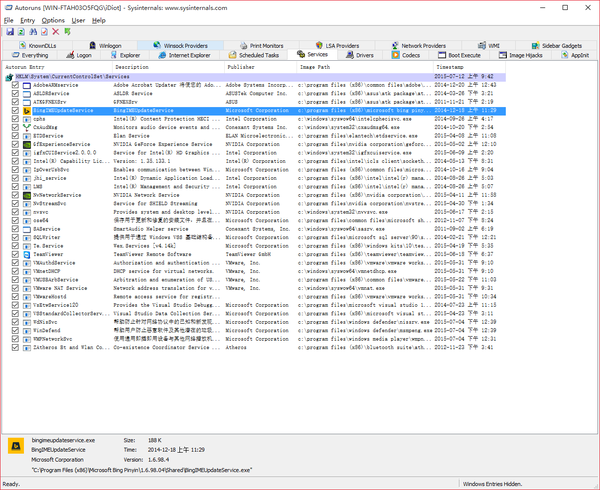Toggle the BingIMEUpdateService checkbox
600x490 pixels.
pyautogui.click(x=15, y=110)
